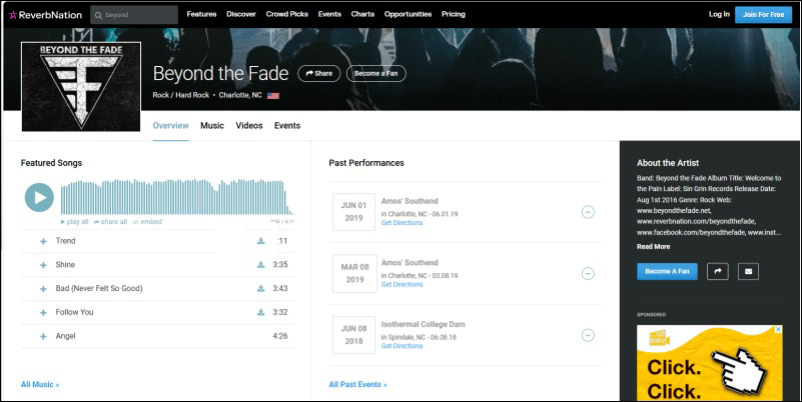
Task: Download the song Trend
Action: click(261, 241)
